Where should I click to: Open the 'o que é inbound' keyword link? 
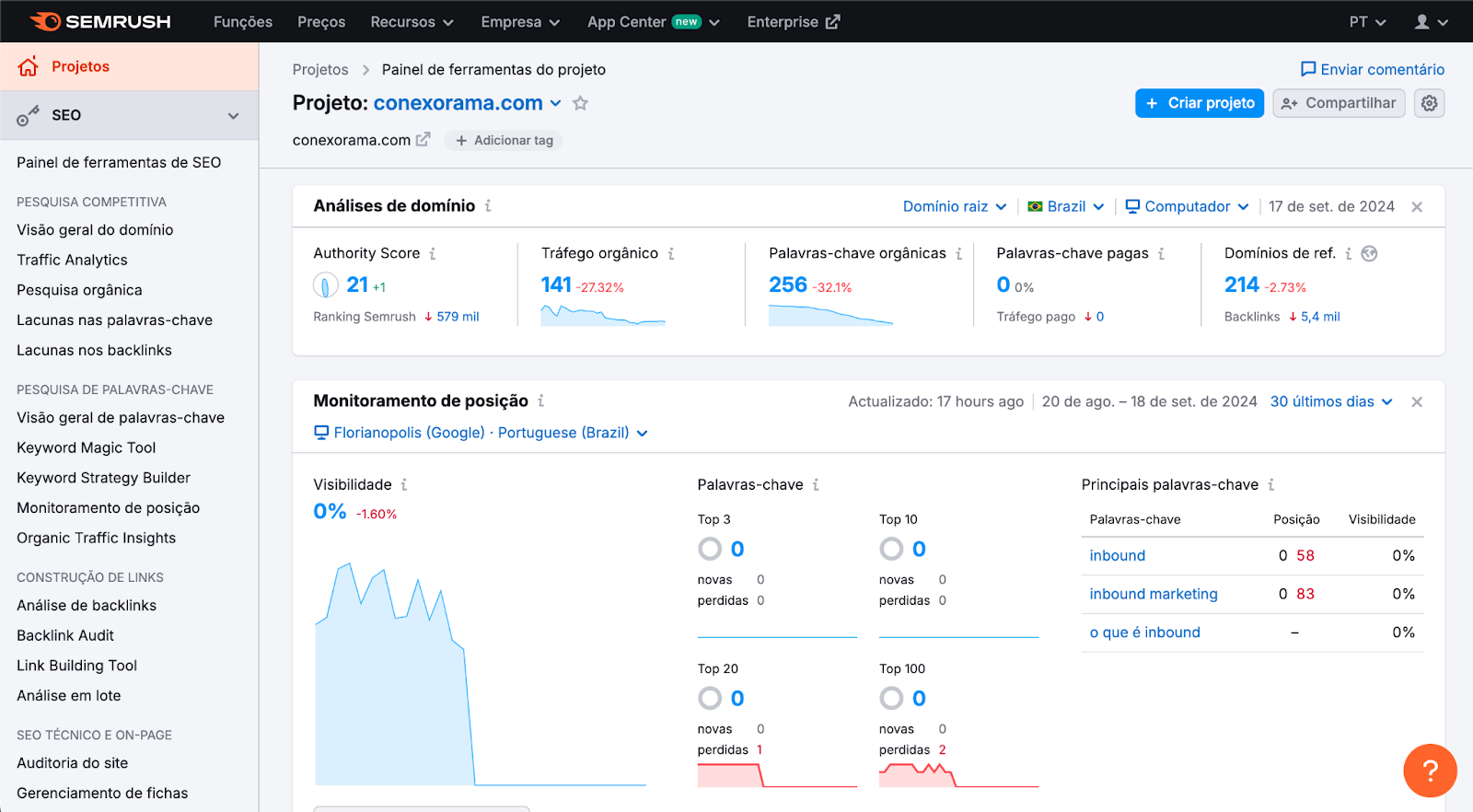pyautogui.click(x=1144, y=632)
